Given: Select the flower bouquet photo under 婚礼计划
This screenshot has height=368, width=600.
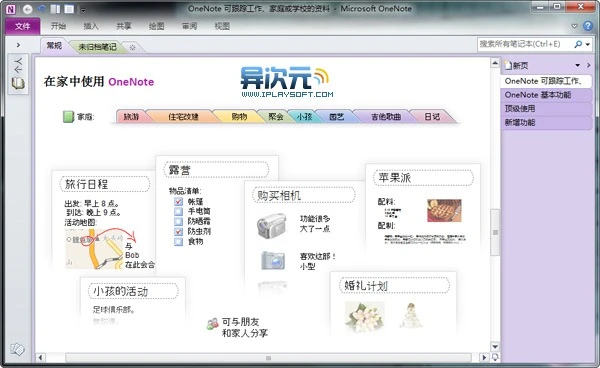Looking at the screenshot, I should (364, 316).
